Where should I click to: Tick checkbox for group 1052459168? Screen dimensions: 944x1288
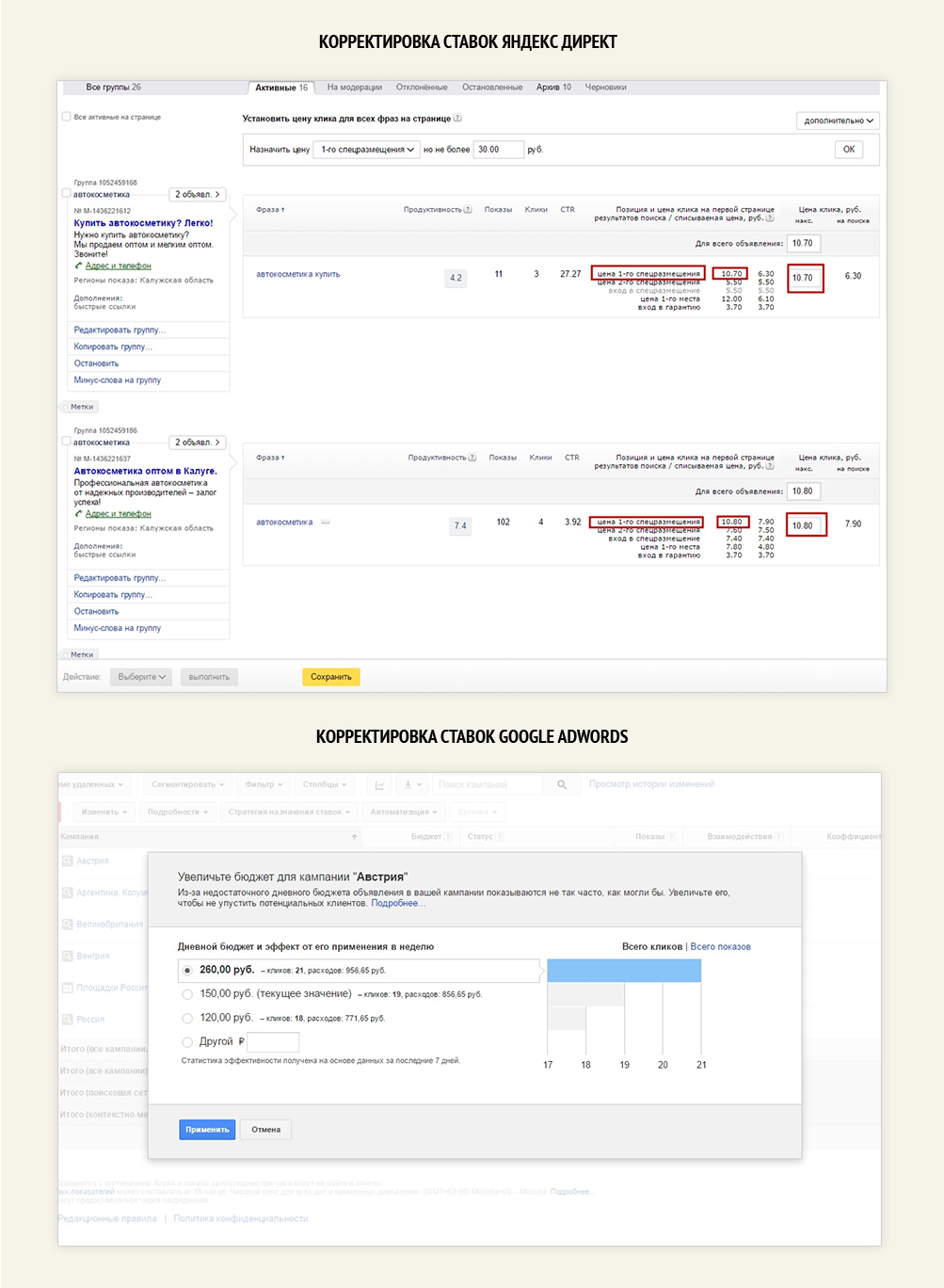coord(67,194)
